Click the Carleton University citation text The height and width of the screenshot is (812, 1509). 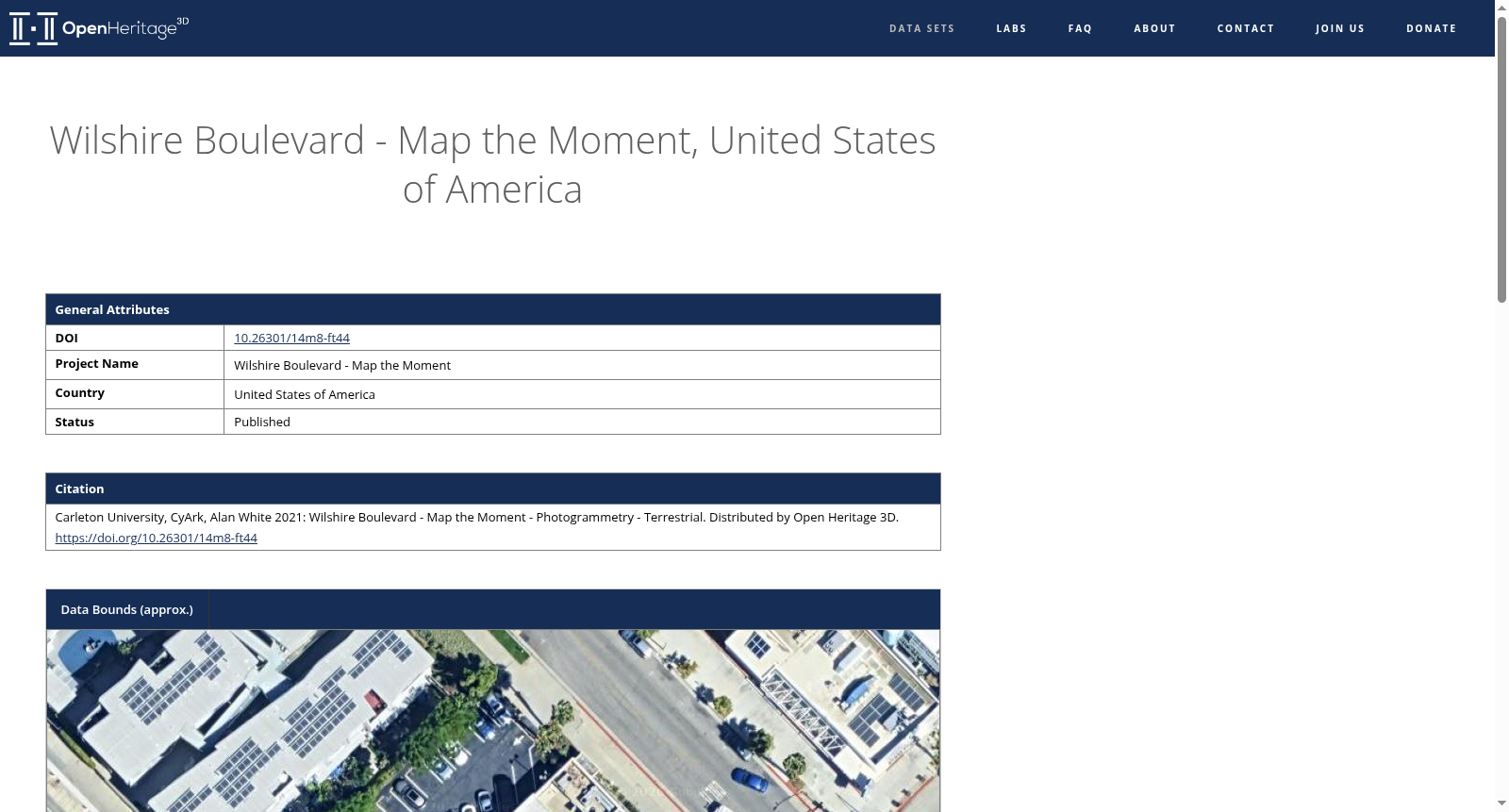[x=476, y=517]
